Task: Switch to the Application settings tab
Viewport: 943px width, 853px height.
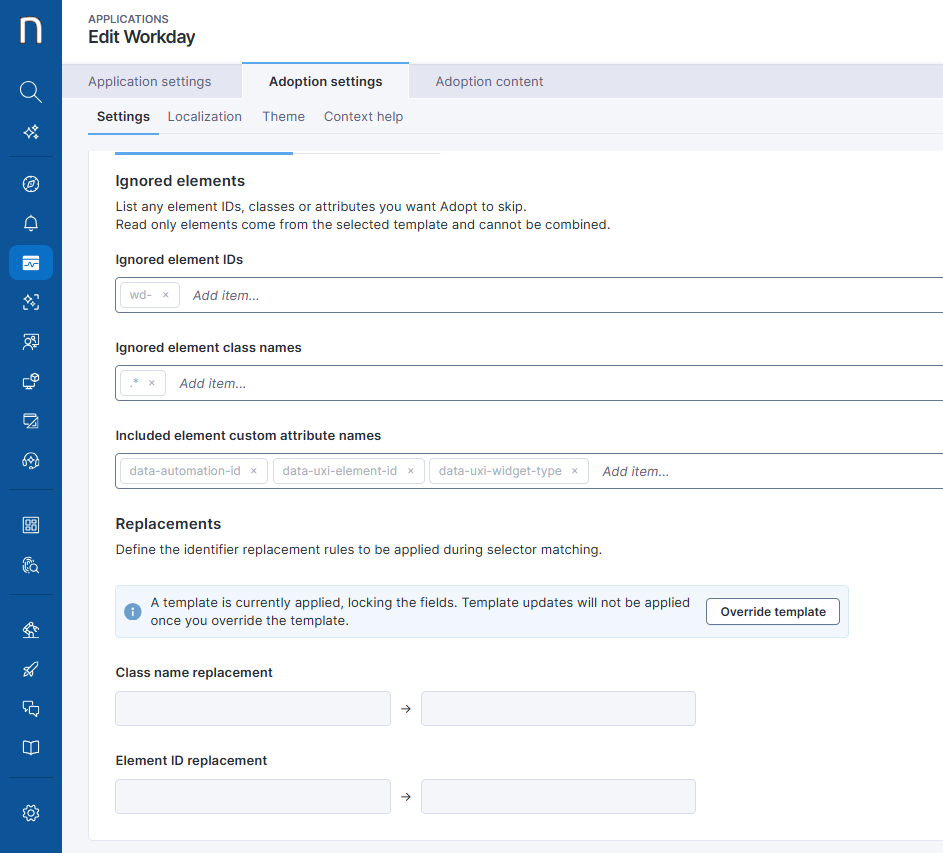Action: (x=150, y=82)
